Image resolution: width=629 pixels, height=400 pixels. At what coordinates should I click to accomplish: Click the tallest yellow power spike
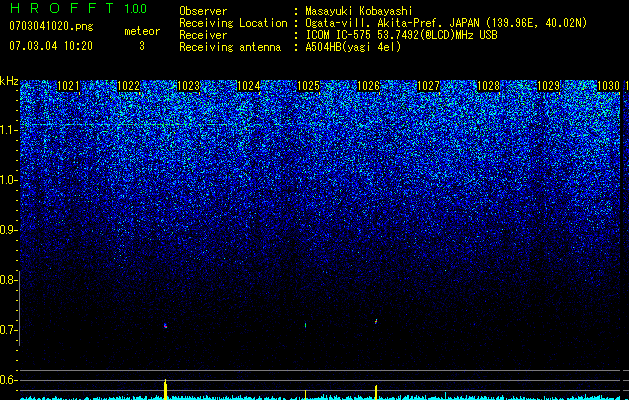click(x=165, y=389)
